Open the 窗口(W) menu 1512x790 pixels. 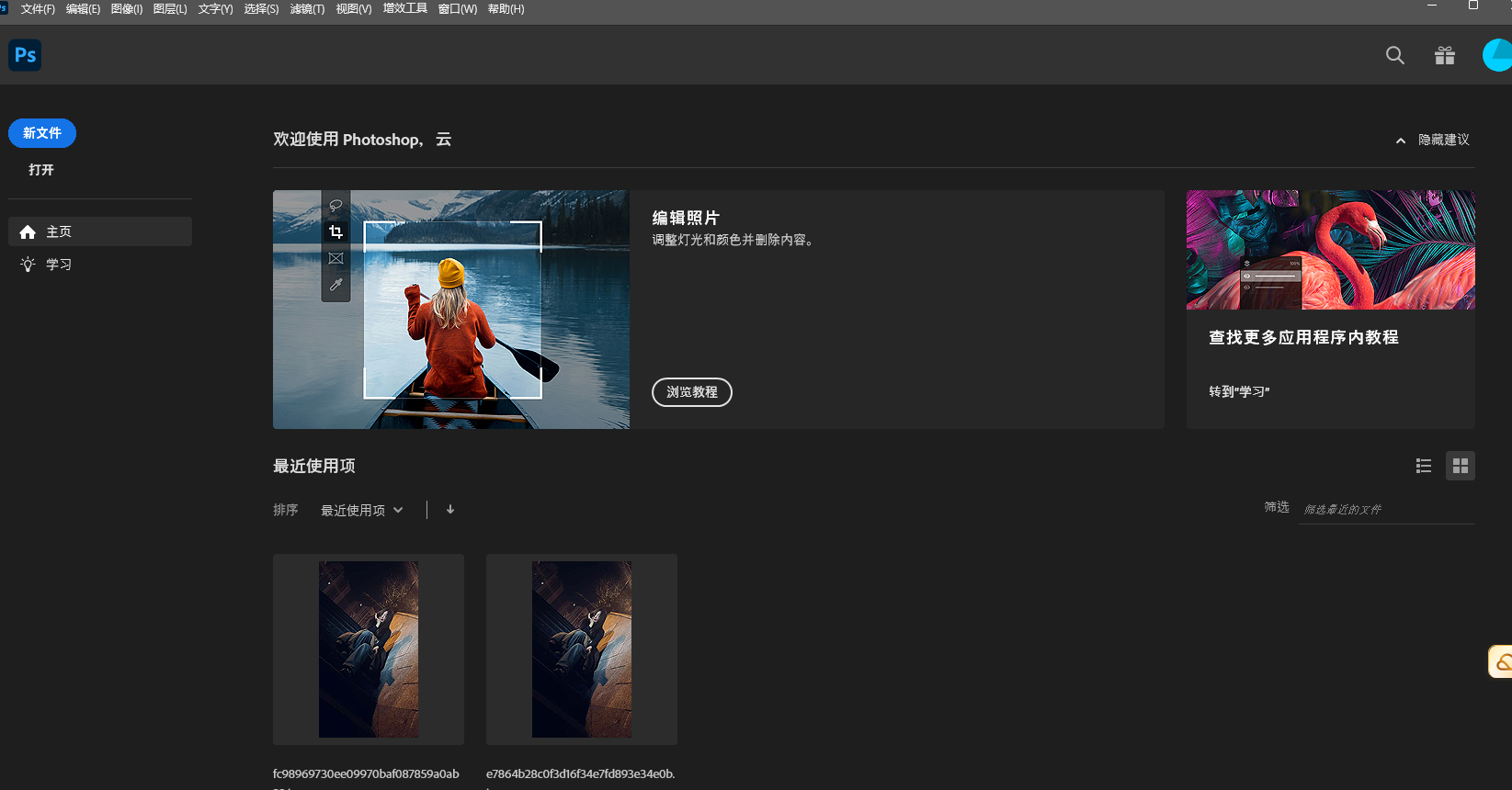point(458,9)
